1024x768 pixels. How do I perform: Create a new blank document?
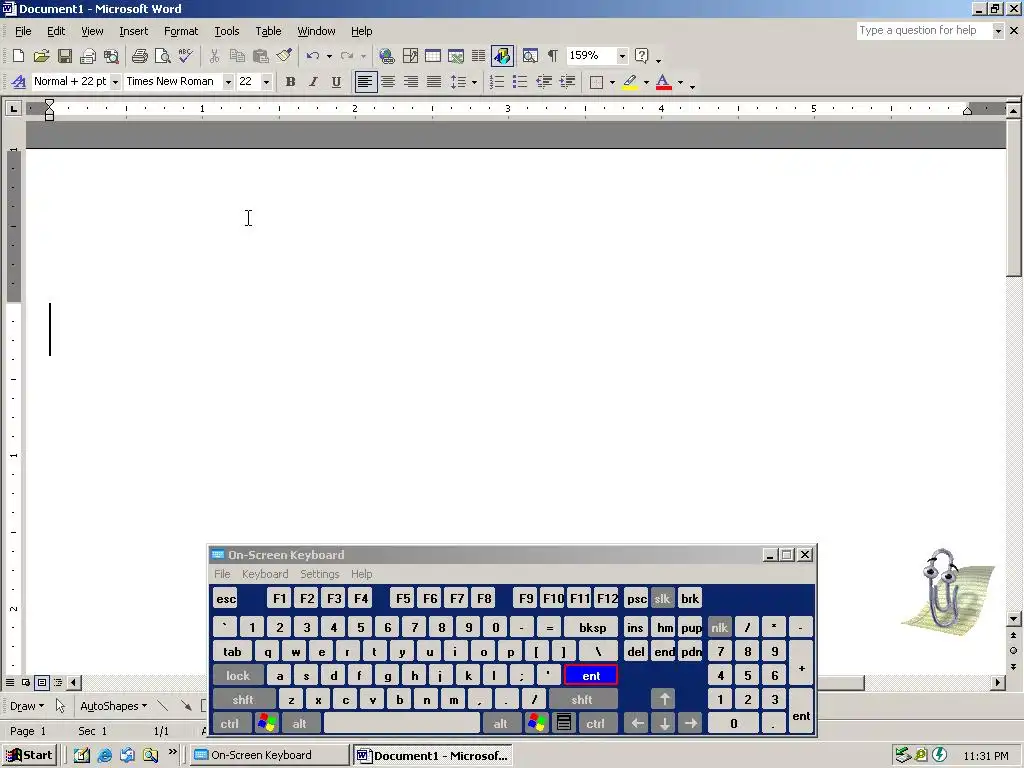18,56
